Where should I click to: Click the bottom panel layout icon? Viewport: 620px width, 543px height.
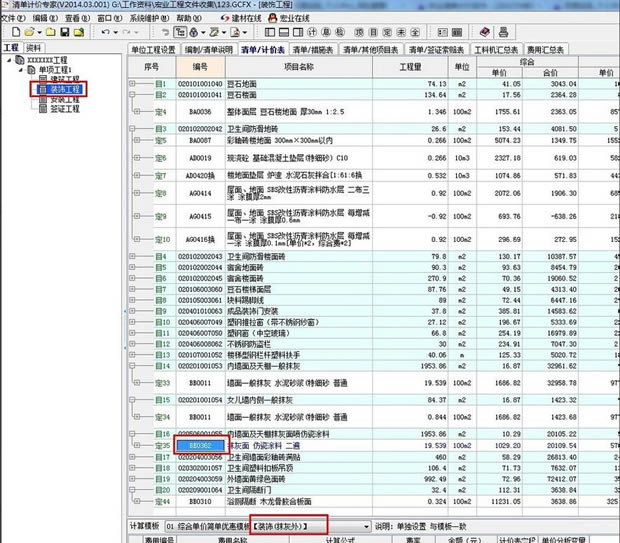[x=284, y=32]
